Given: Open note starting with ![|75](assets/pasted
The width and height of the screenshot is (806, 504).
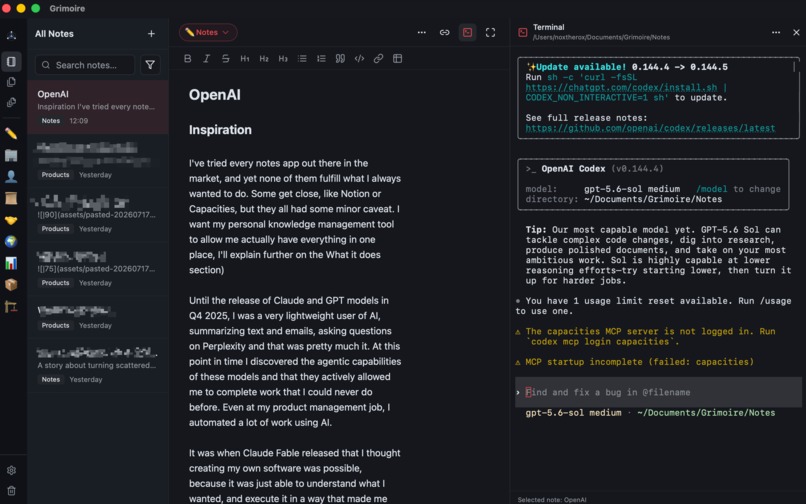Looking at the screenshot, I should point(98,269).
